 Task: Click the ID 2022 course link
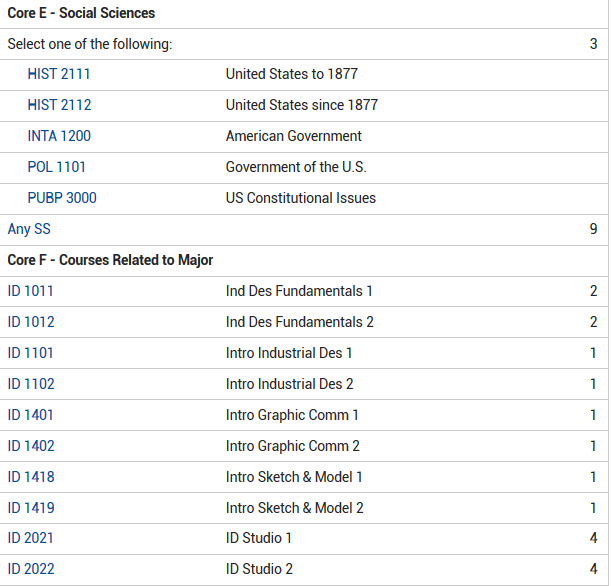tap(31, 569)
